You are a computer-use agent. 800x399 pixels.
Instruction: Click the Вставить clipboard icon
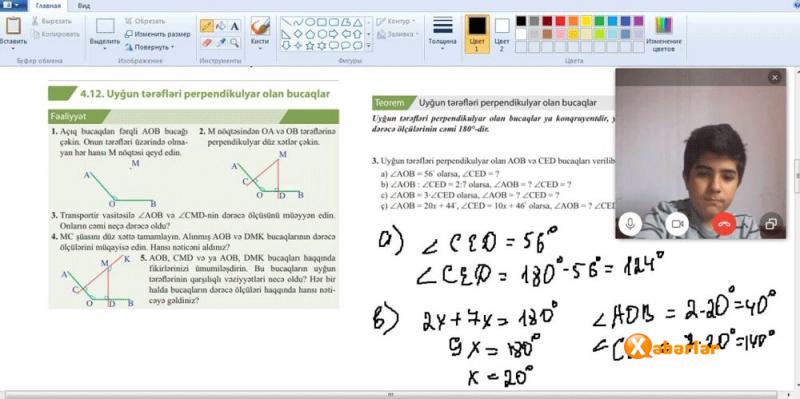[x=13, y=26]
